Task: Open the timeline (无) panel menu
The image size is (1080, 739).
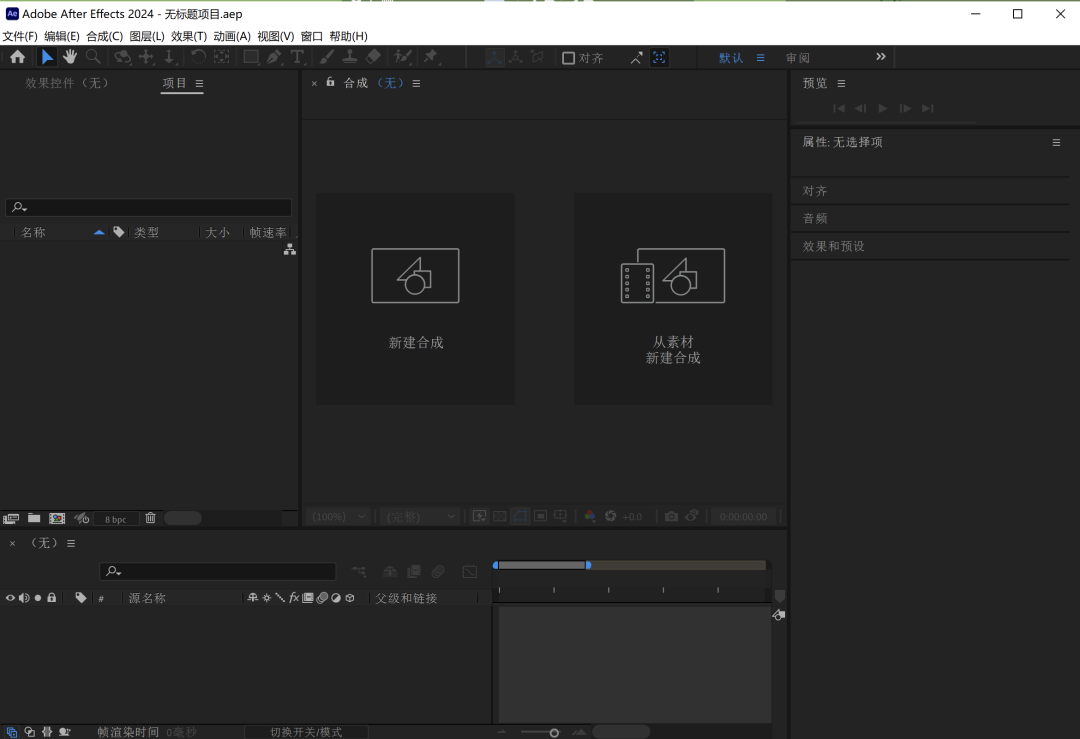Action: [71, 543]
